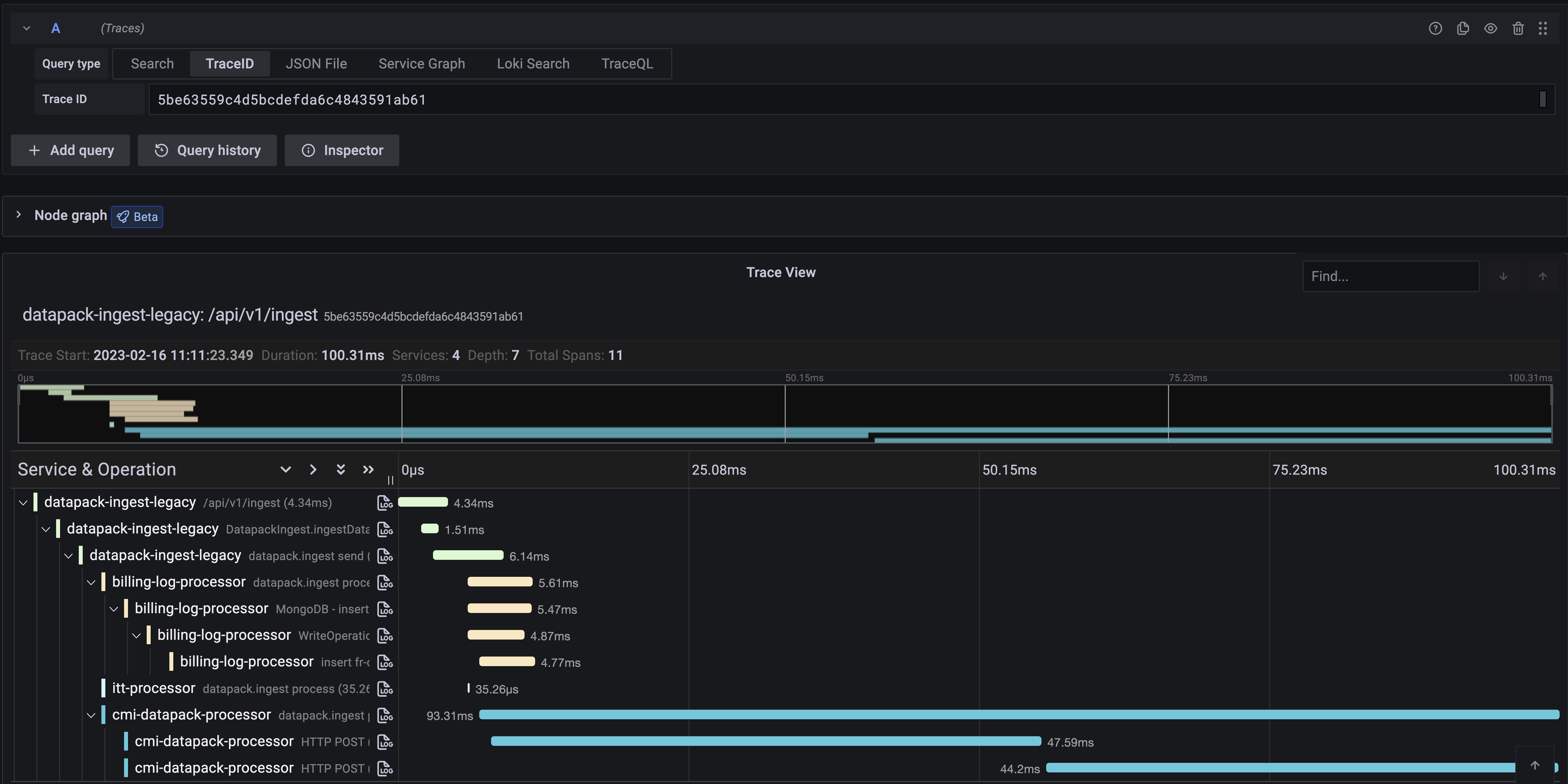Click the 4.34ms span bar
Screen dimensions: 1568x784
[423, 502]
